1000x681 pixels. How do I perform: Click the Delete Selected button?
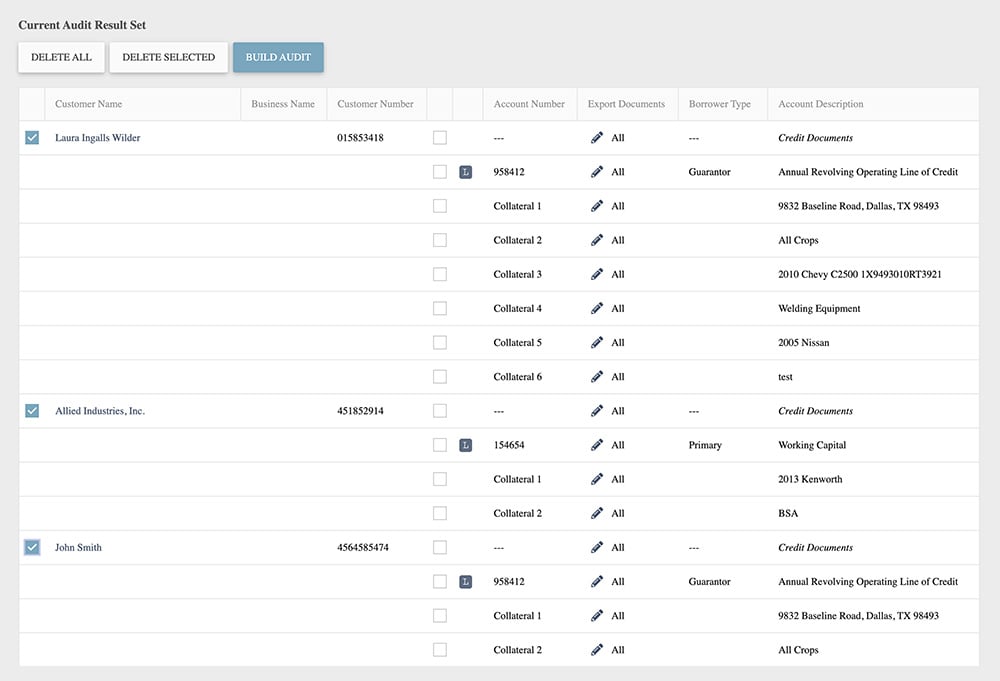coord(168,57)
